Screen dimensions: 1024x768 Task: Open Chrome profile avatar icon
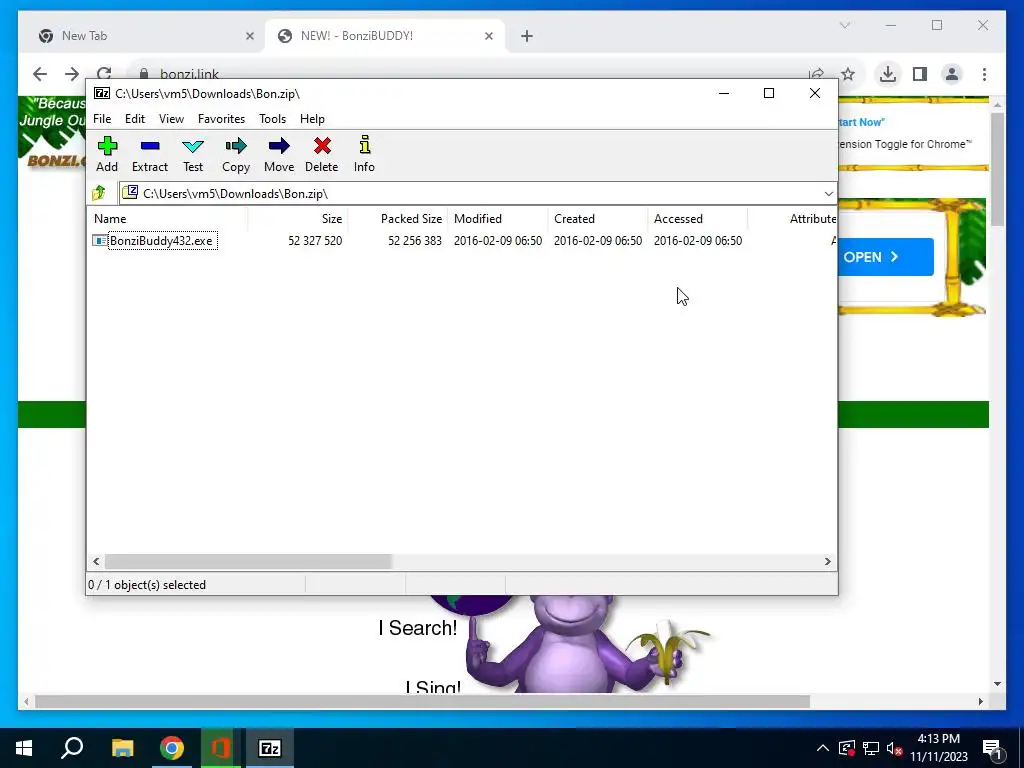click(952, 74)
